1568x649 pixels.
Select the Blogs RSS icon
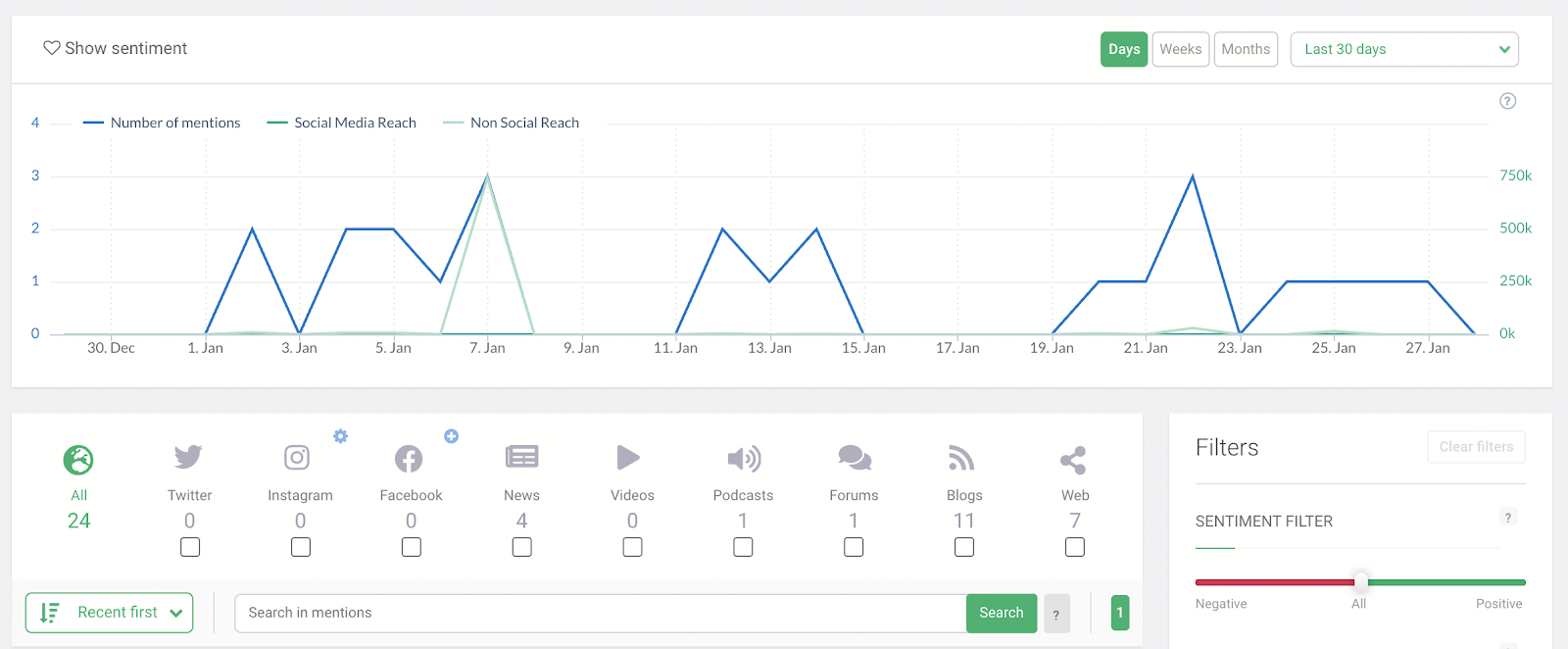pyautogui.click(x=961, y=458)
